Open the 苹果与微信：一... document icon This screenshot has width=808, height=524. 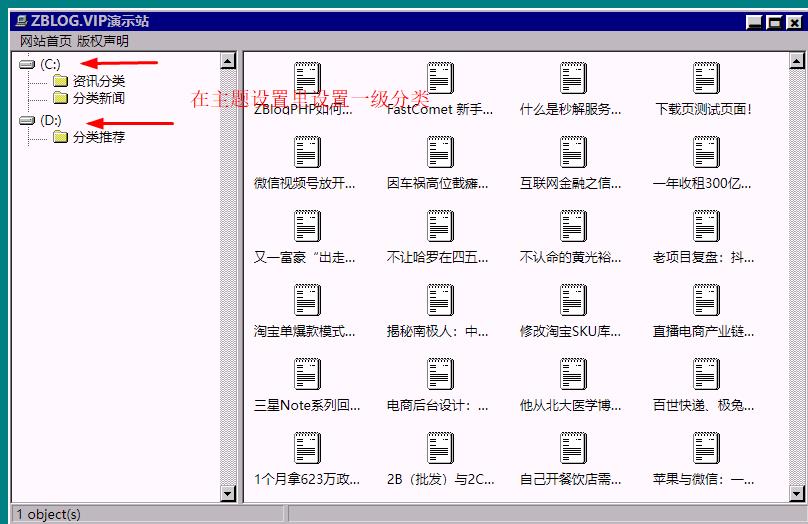pyautogui.click(x=706, y=448)
